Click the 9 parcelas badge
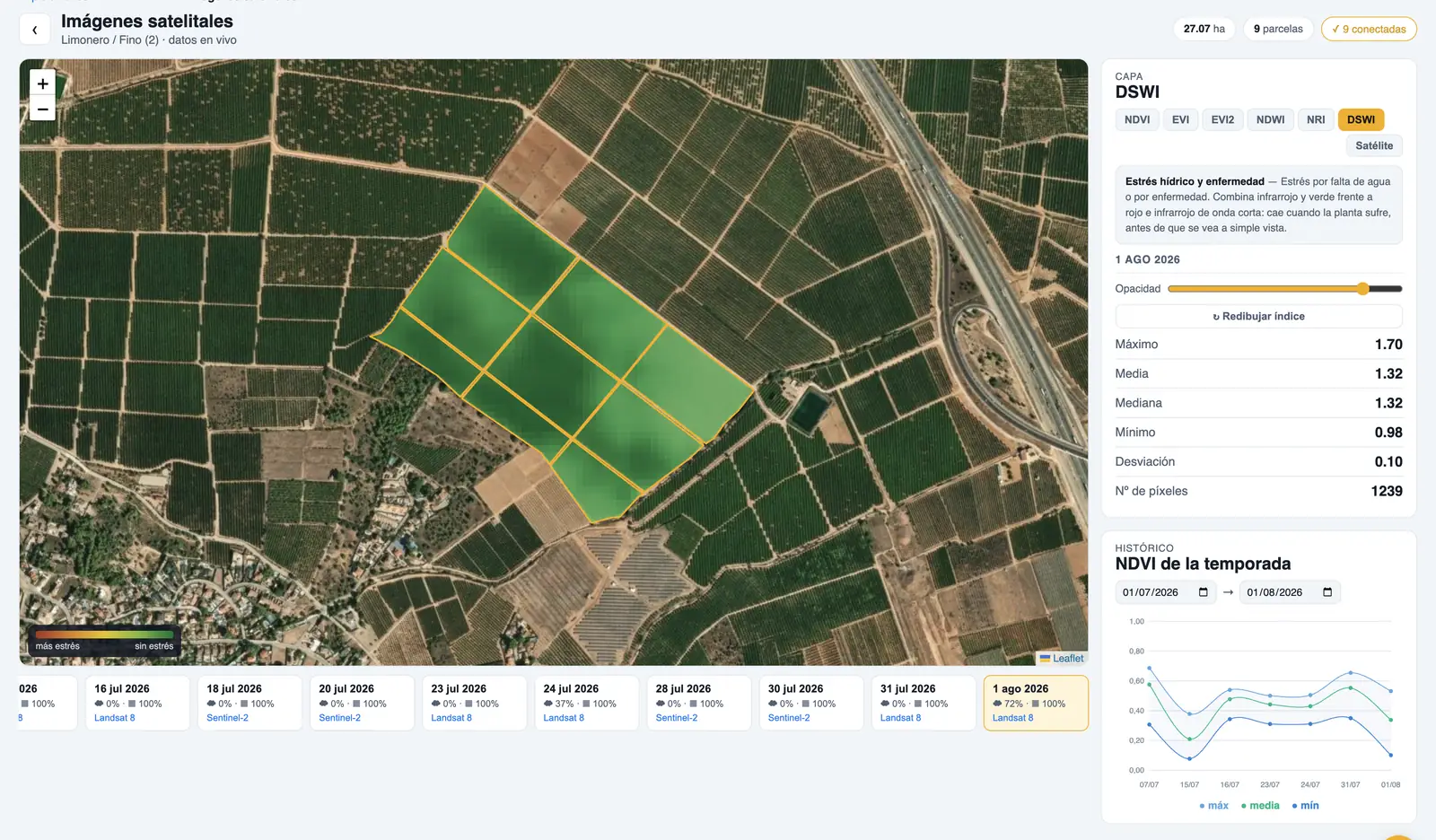This screenshot has width=1436, height=840. coord(1278,29)
